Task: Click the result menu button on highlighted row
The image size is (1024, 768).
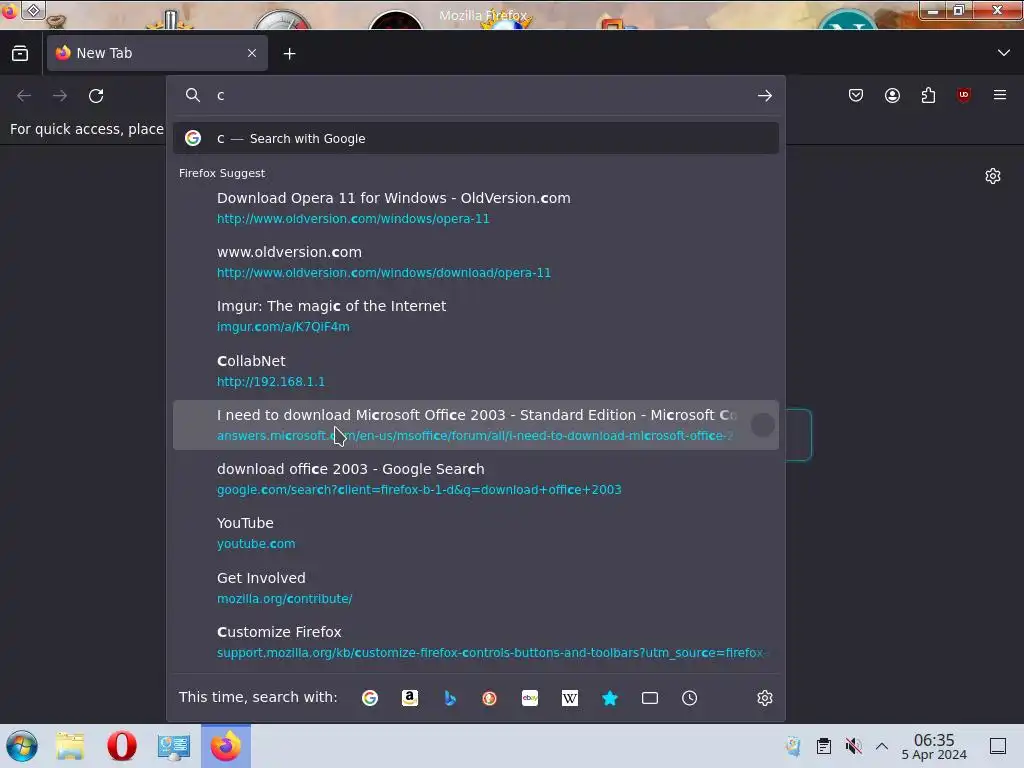Action: [762, 425]
